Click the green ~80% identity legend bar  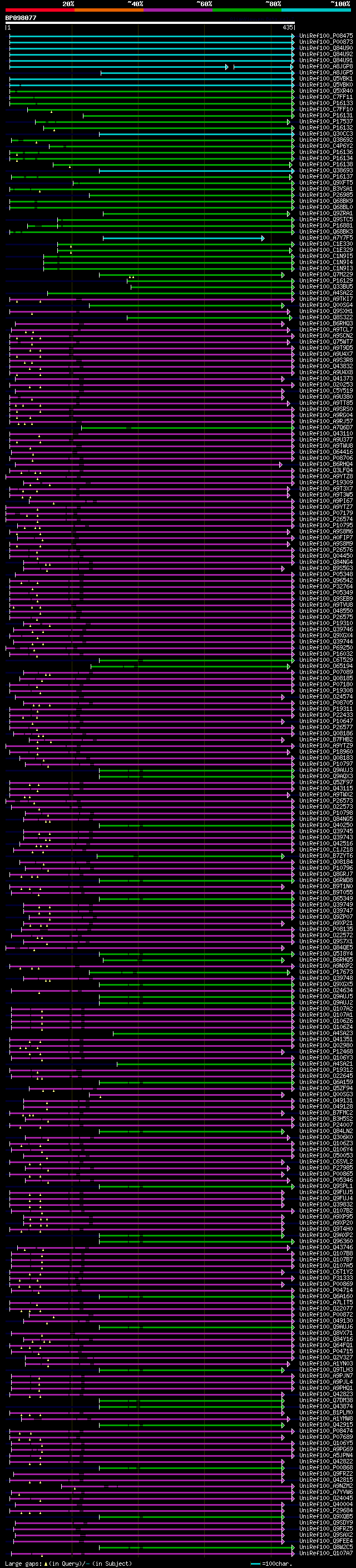pos(247,10)
